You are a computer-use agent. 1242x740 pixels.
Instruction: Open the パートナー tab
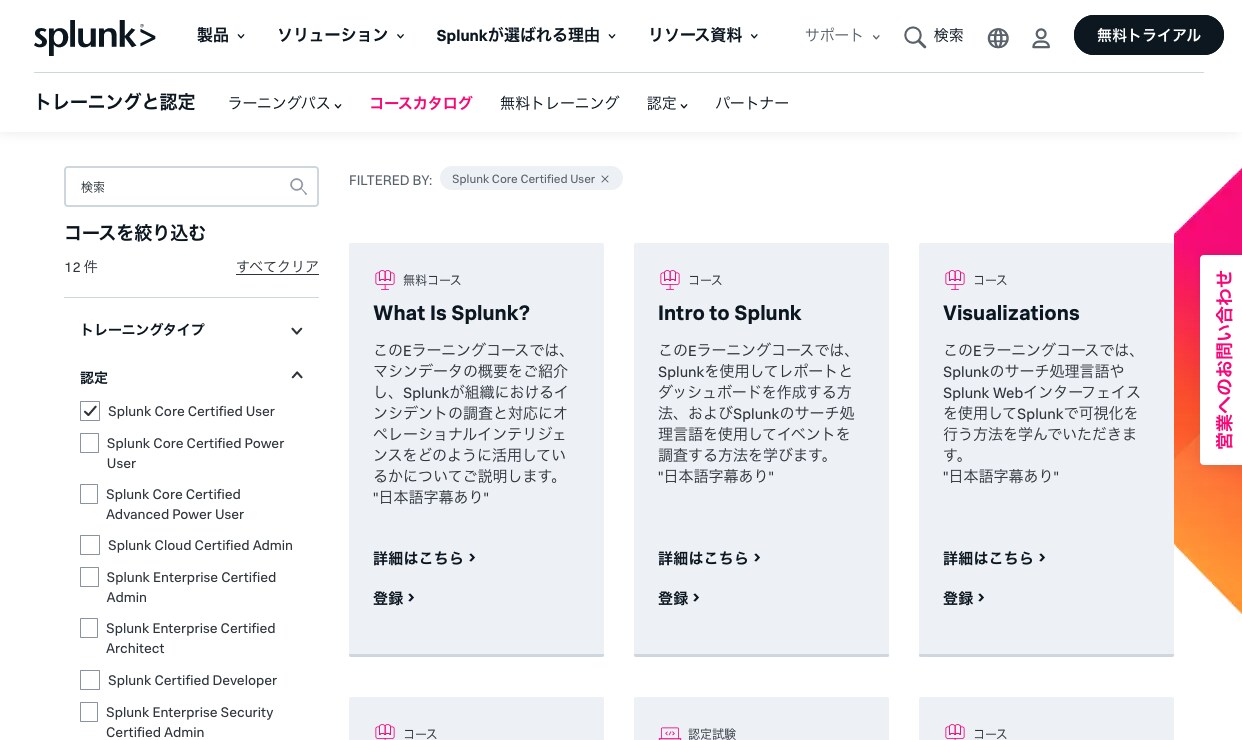point(752,103)
